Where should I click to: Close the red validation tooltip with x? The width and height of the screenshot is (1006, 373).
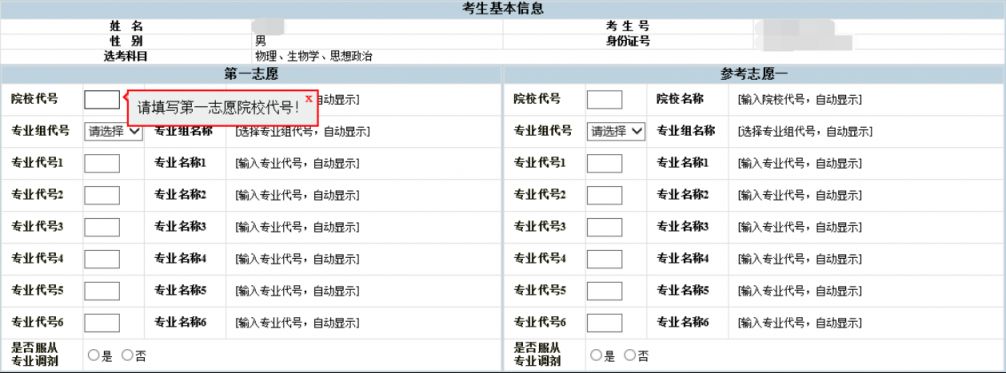(x=309, y=99)
